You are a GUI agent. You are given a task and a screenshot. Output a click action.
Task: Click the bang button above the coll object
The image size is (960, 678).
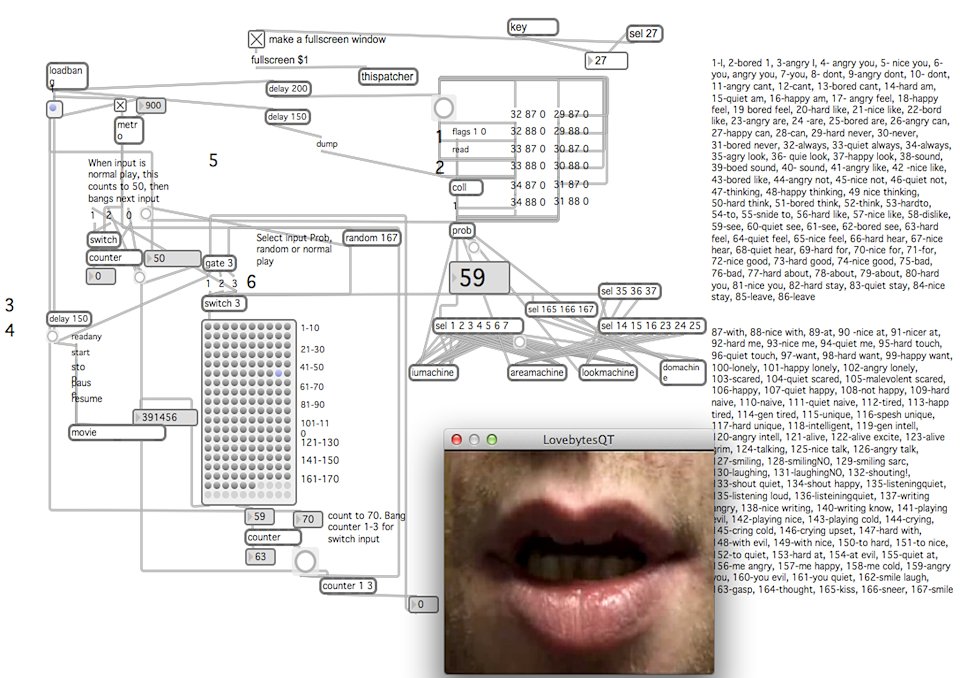[x=443, y=107]
